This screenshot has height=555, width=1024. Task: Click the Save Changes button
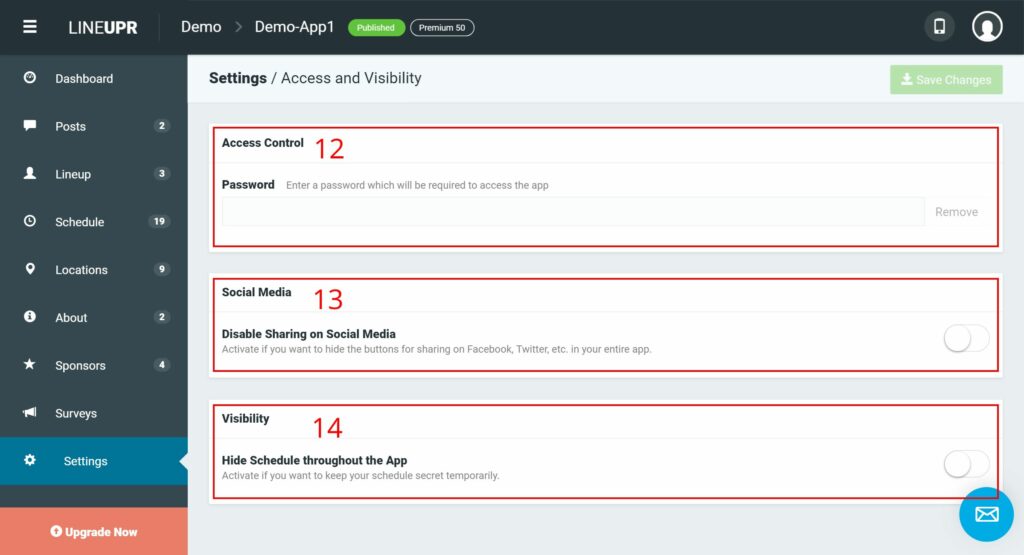coord(946,80)
